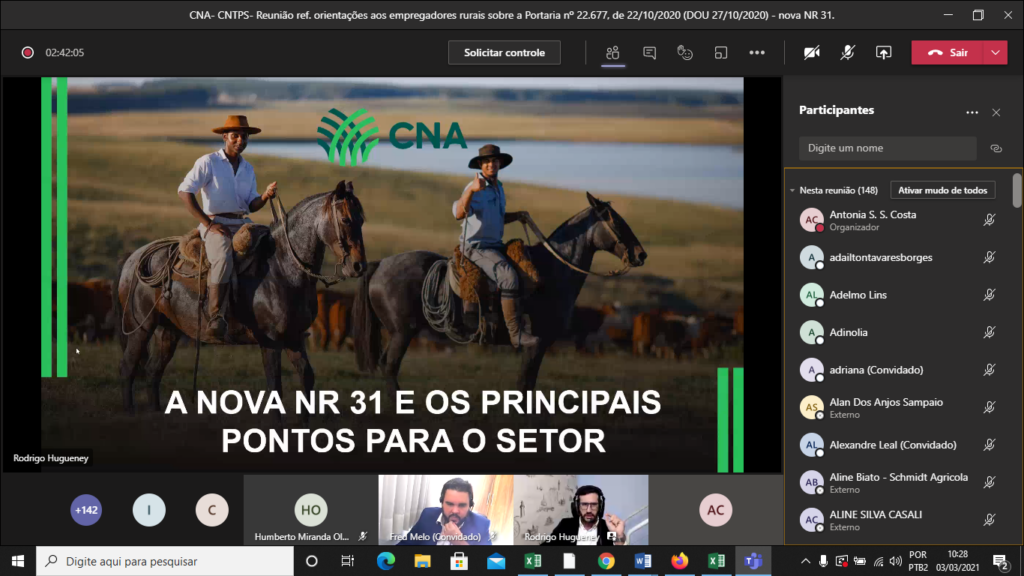Viewport: 1024px width, 576px height.
Task: Select participant Antonia S. S. Costa
Action: tap(898, 220)
